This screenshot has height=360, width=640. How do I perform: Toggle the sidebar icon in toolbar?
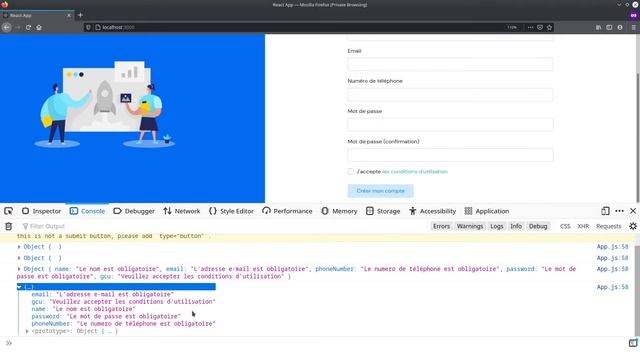(x=609, y=27)
